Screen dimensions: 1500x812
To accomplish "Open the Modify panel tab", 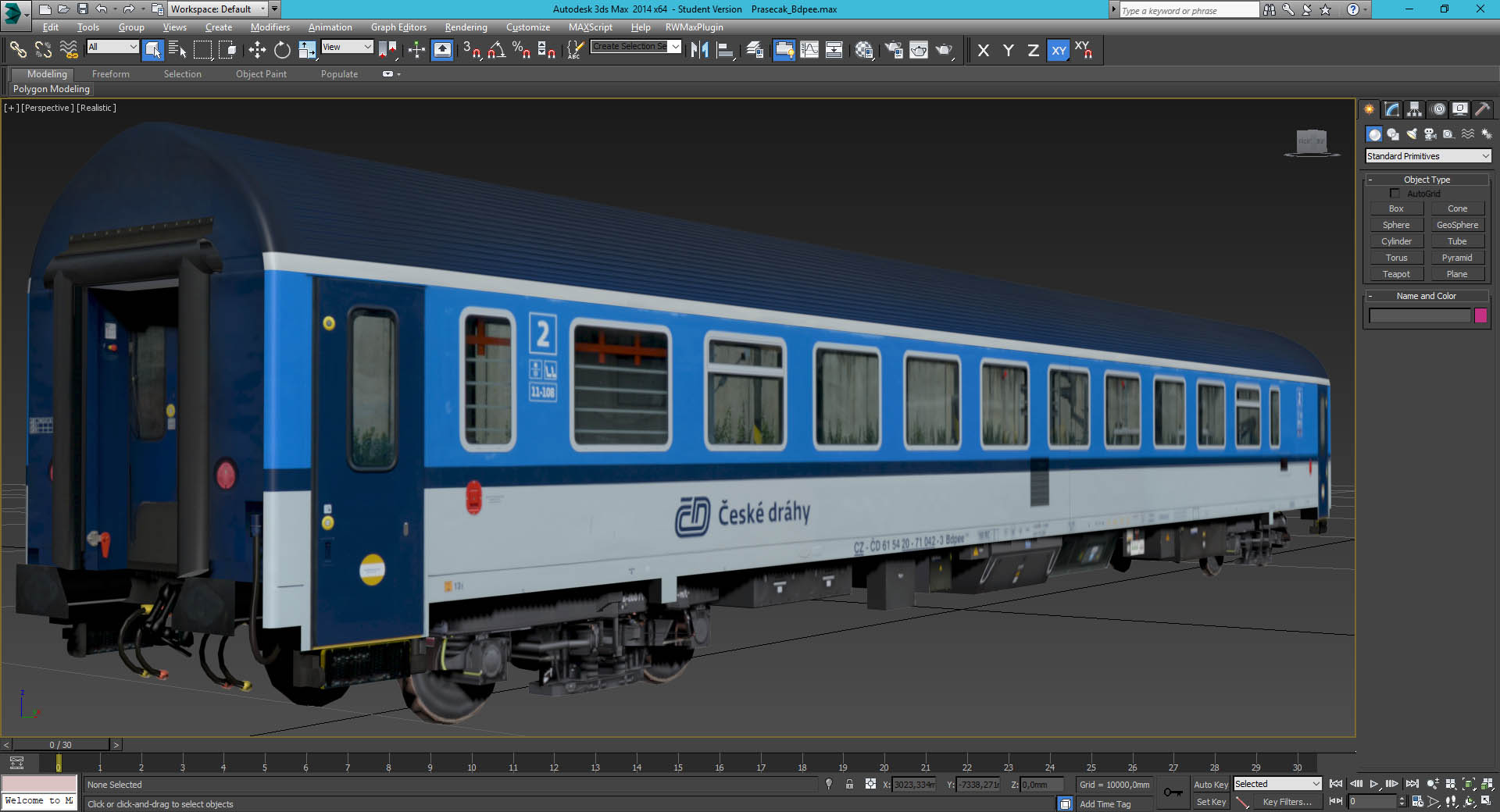I will (1391, 109).
